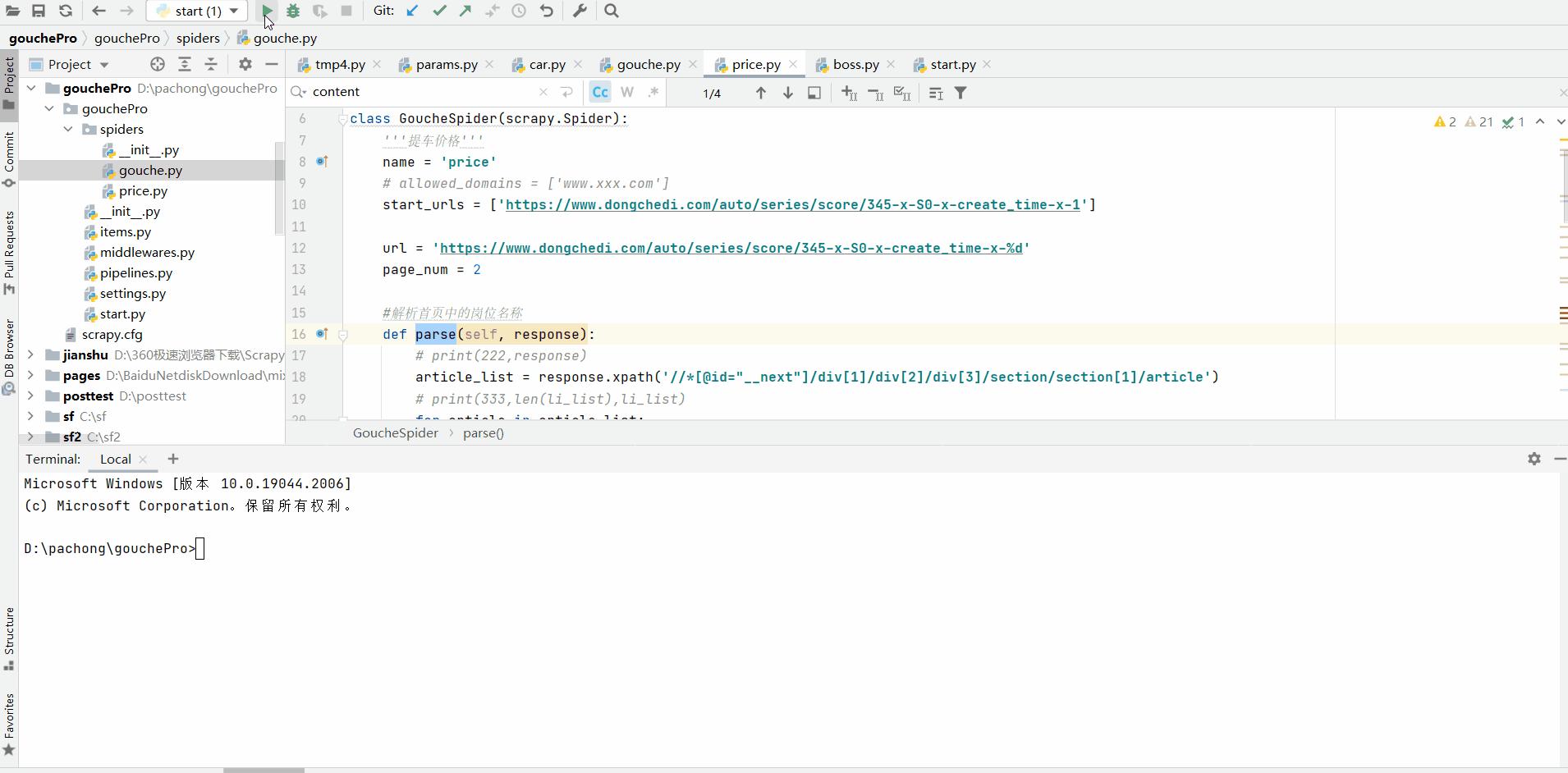Click Search Everywhere magnifier icon
Viewport: 1568px width, 773px height.
click(612, 11)
